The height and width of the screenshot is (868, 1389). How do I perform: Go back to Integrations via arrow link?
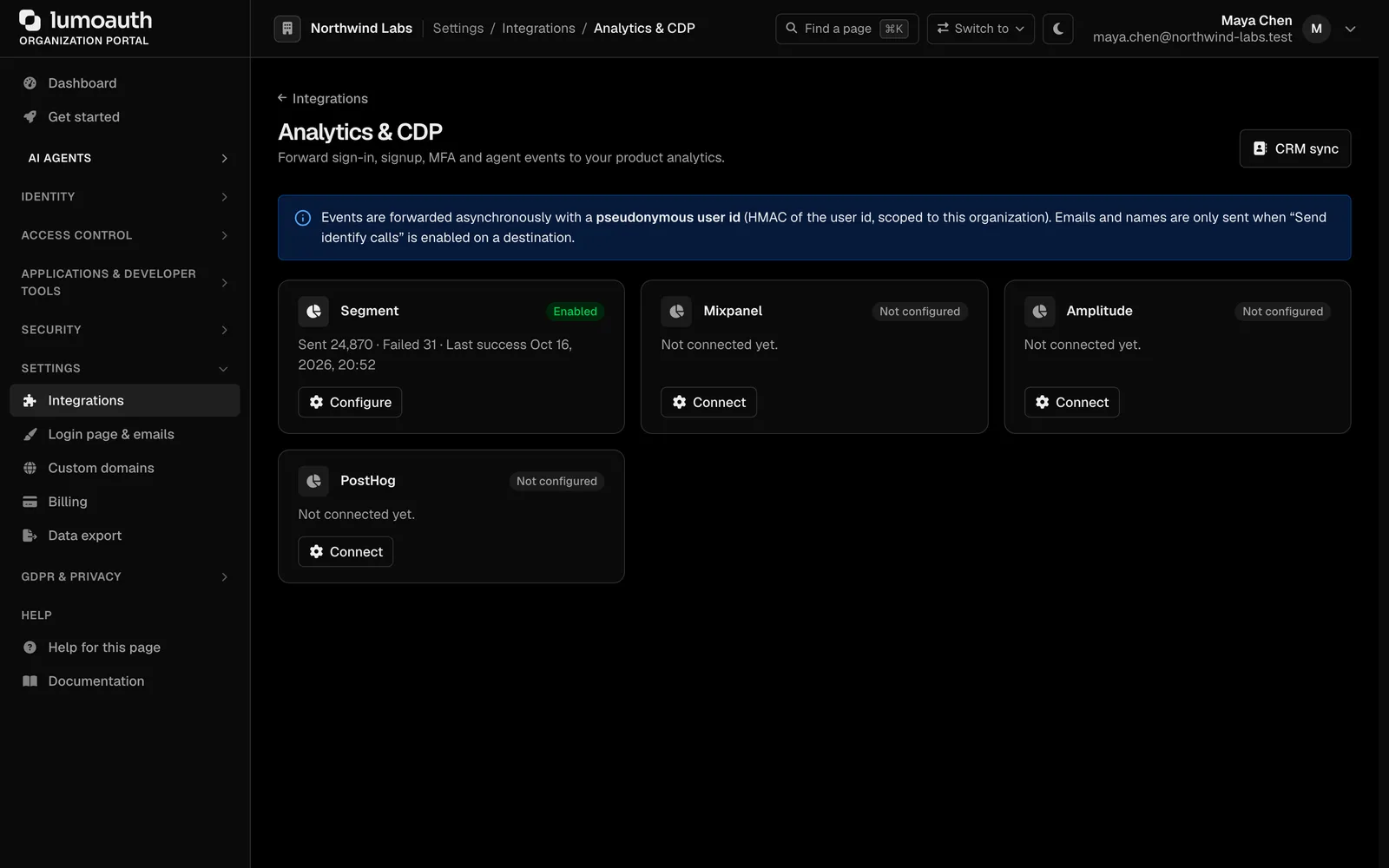[323, 99]
